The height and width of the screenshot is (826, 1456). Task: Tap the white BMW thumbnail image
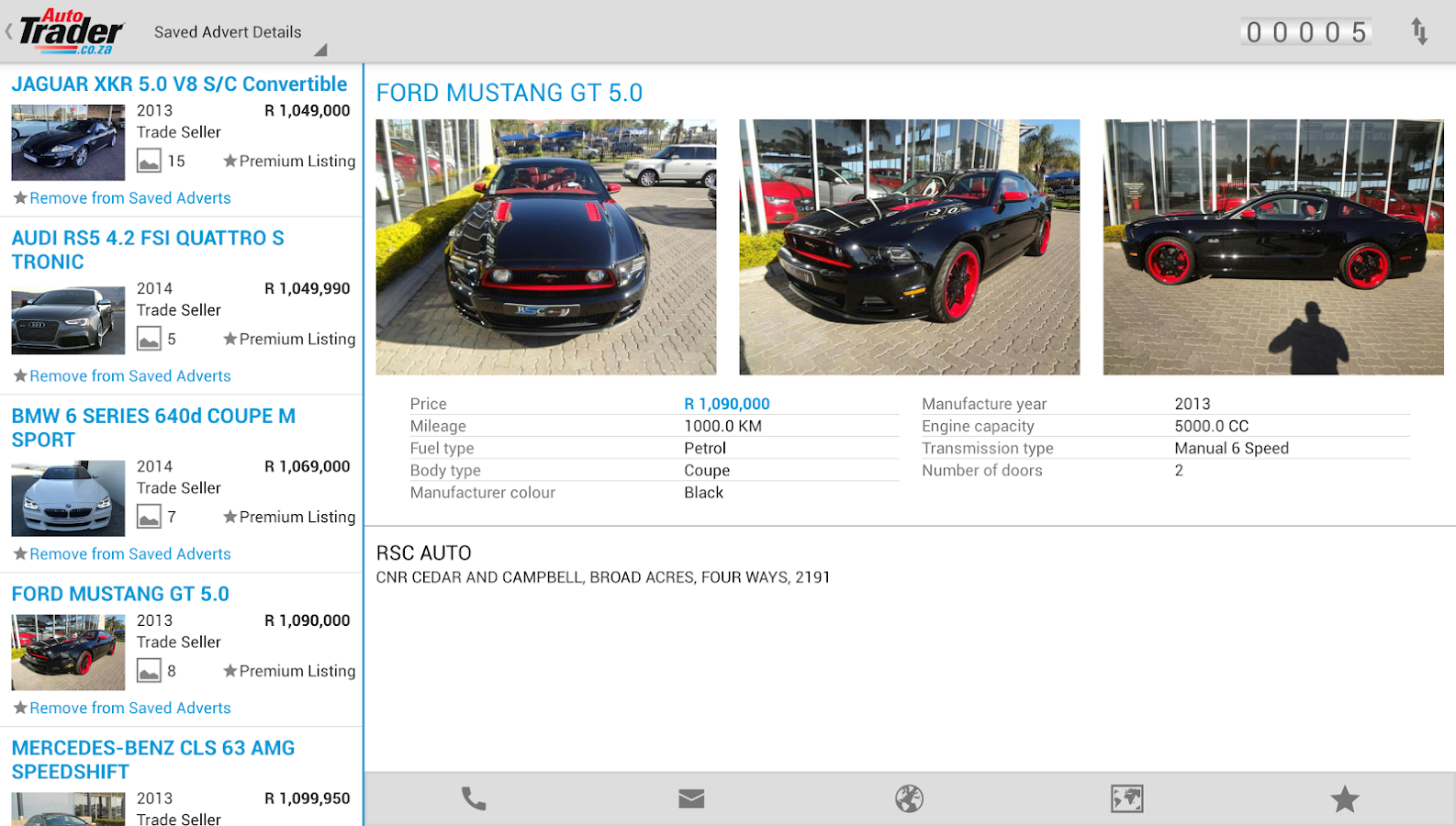click(x=68, y=498)
